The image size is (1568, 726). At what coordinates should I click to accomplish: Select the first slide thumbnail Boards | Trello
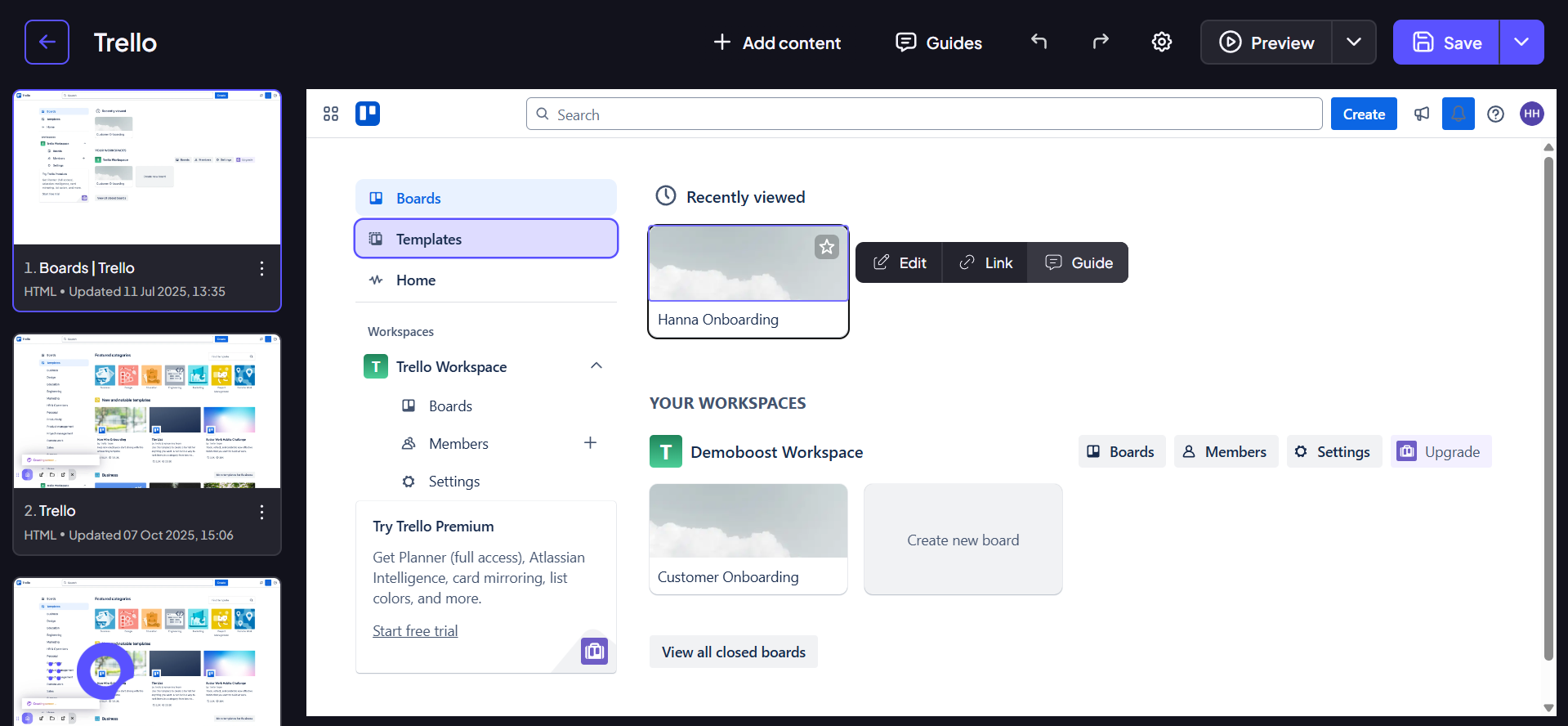point(147,168)
